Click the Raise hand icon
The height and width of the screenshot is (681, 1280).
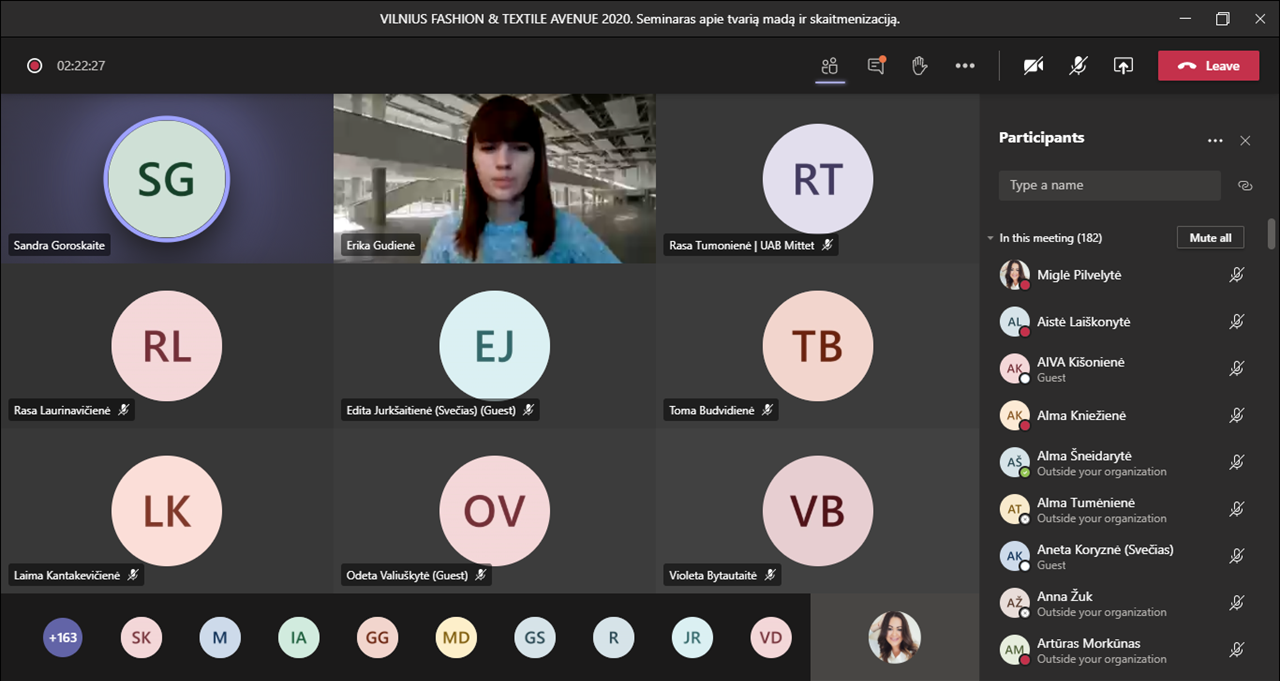pyautogui.click(x=920, y=66)
